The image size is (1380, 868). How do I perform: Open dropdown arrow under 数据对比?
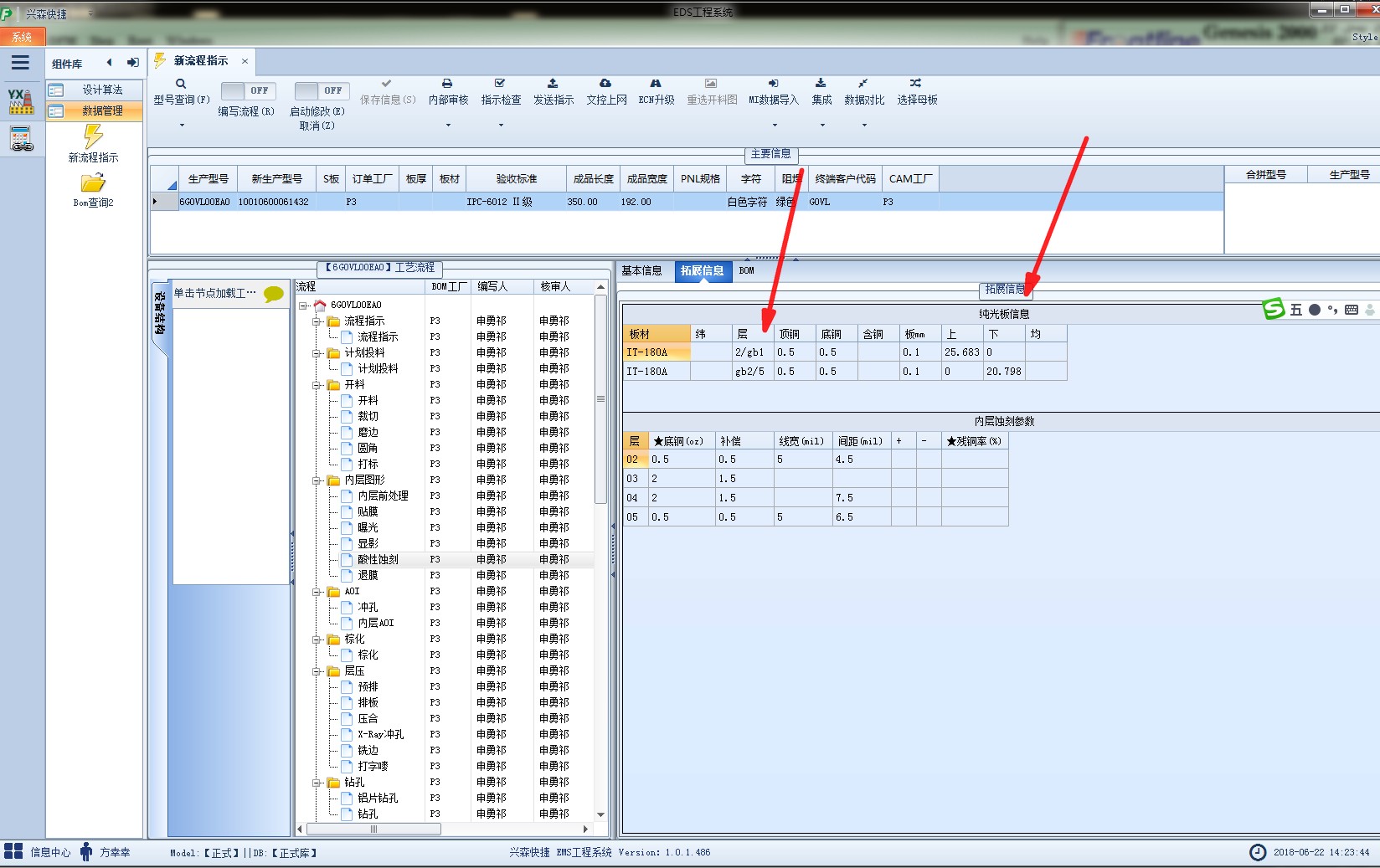(864, 125)
